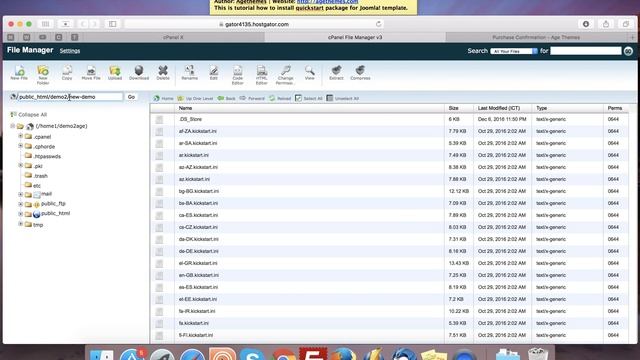Open the View tool
The image size is (640, 360).
click(x=309, y=73)
